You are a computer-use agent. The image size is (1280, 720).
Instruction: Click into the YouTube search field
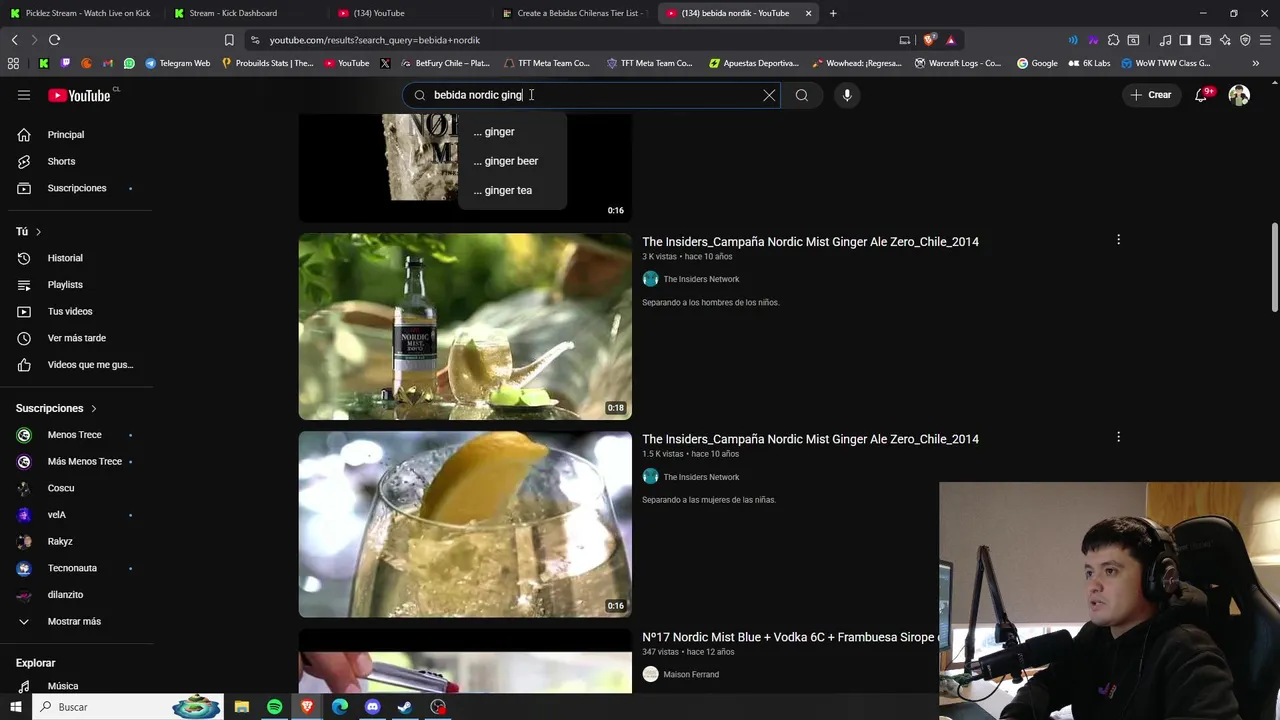592,95
